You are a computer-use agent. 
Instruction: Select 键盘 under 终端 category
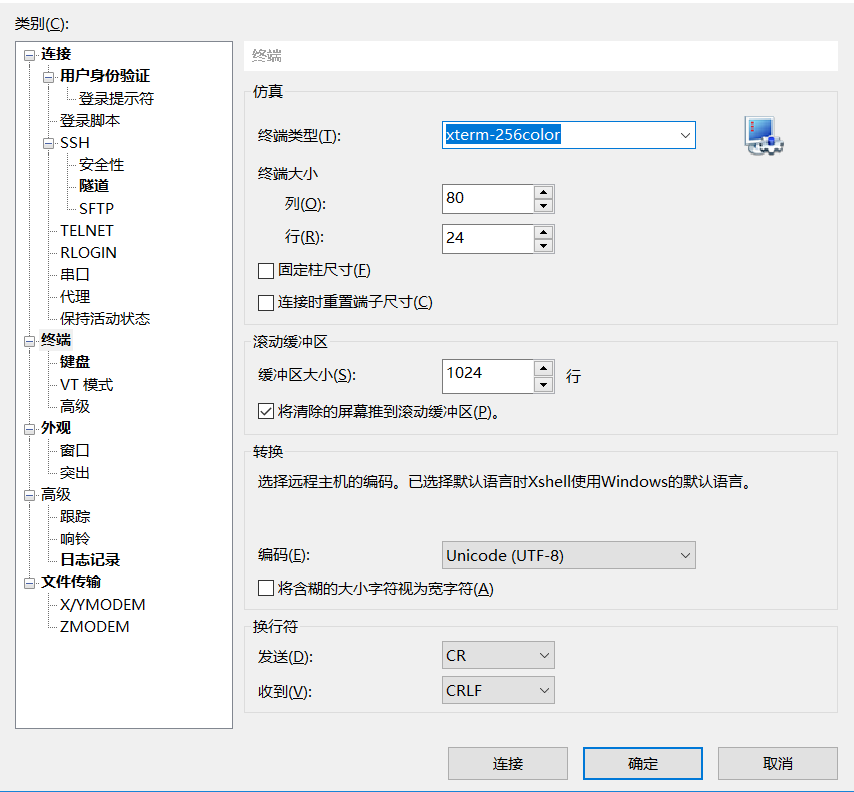(75, 362)
